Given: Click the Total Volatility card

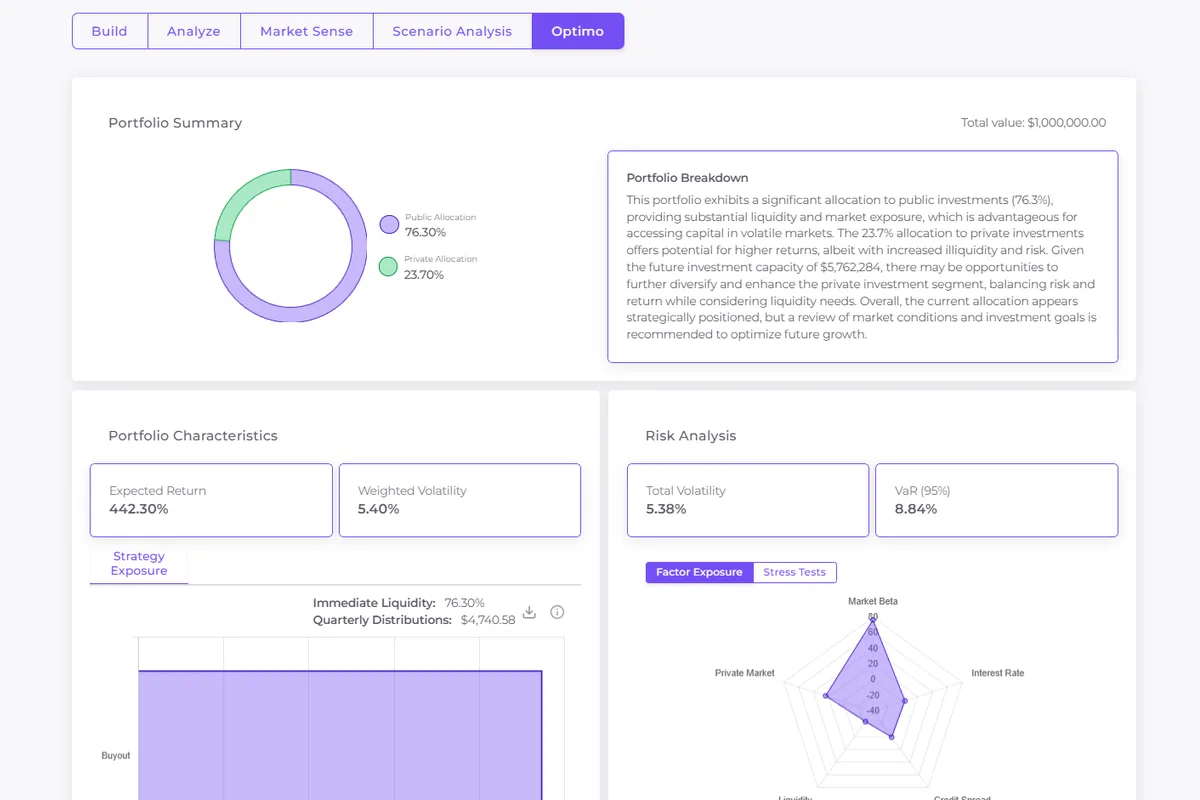Looking at the screenshot, I should tap(748, 500).
